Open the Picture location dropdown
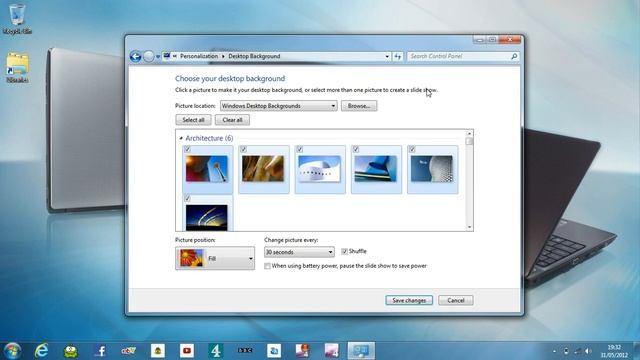 [278, 106]
